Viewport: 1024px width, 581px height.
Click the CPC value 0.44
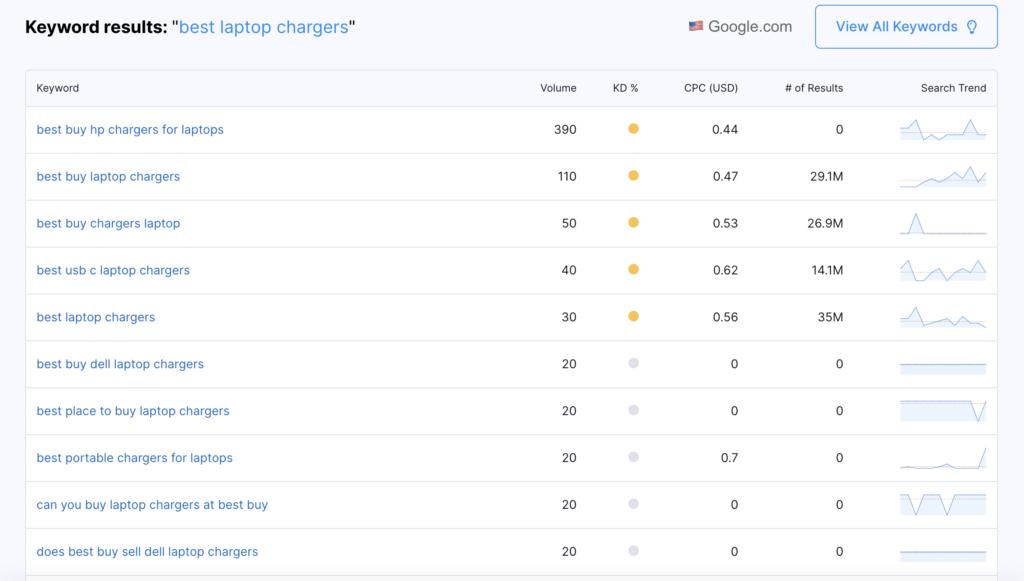point(725,129)
